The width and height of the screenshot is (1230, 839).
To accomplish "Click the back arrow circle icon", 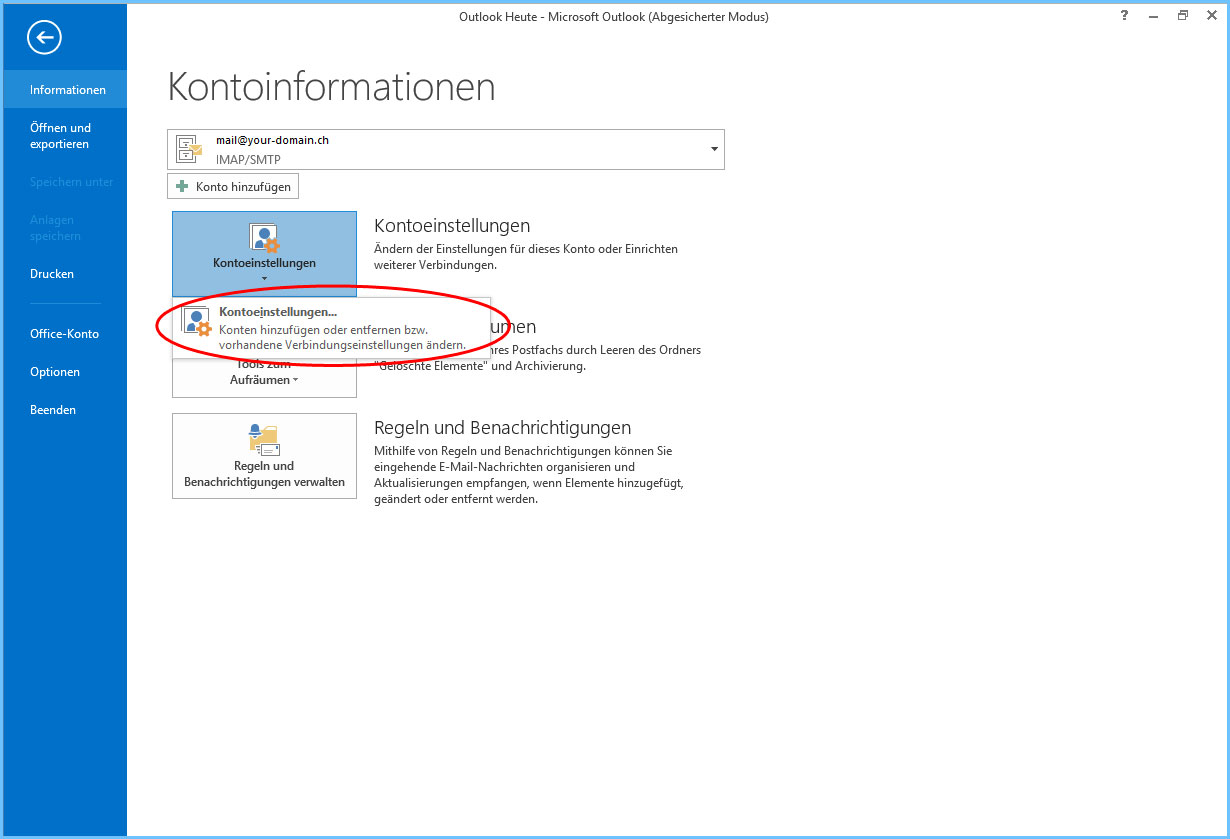I will (x=45, y=38).
